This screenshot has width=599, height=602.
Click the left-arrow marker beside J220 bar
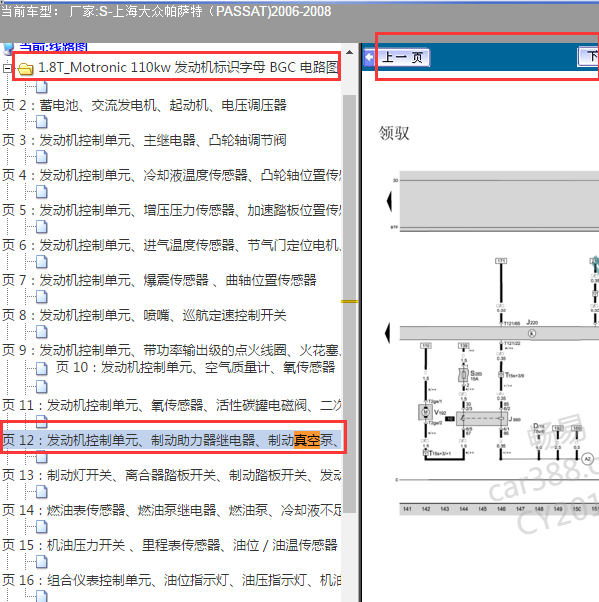click(x=388, y=333)
